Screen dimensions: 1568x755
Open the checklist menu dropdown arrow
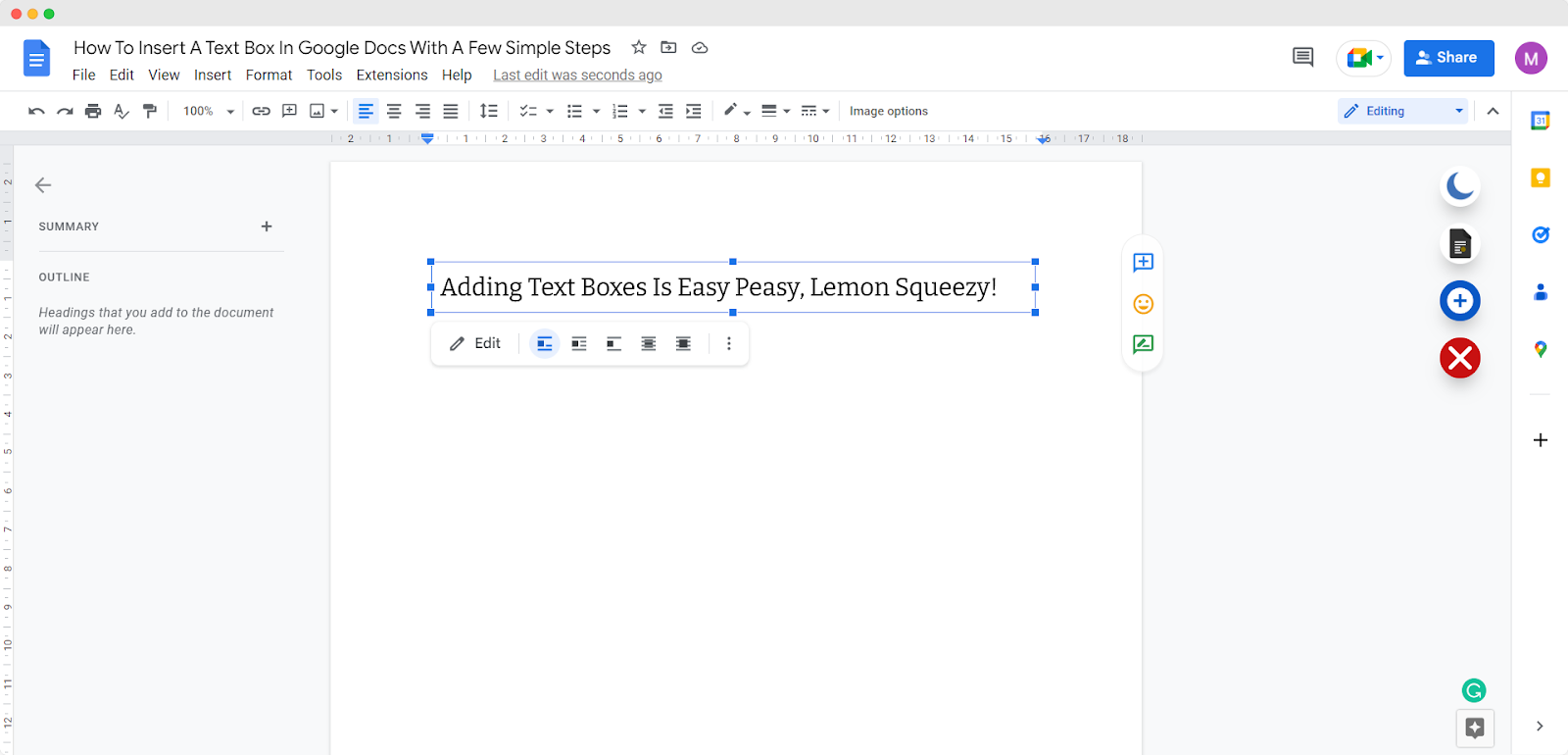pos(550,112)
